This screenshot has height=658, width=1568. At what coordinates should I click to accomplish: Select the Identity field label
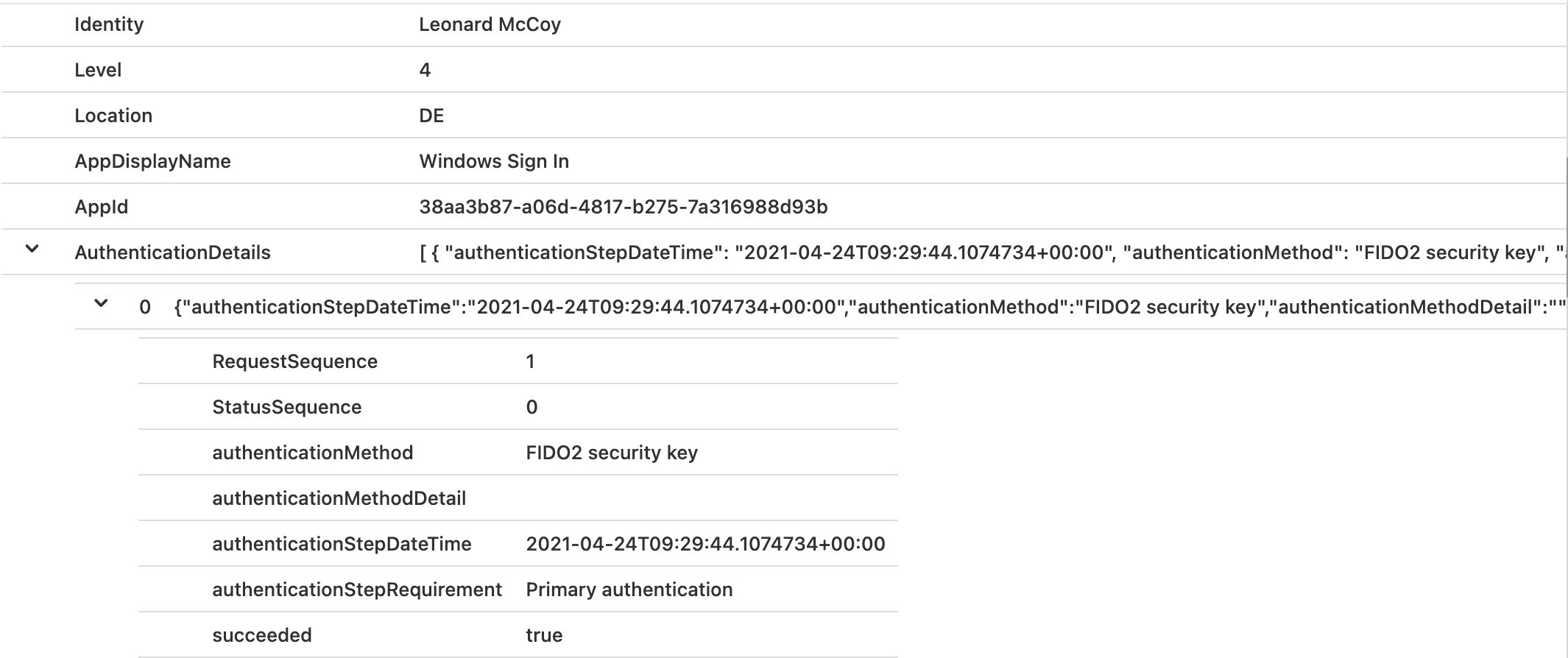[109, 24]
